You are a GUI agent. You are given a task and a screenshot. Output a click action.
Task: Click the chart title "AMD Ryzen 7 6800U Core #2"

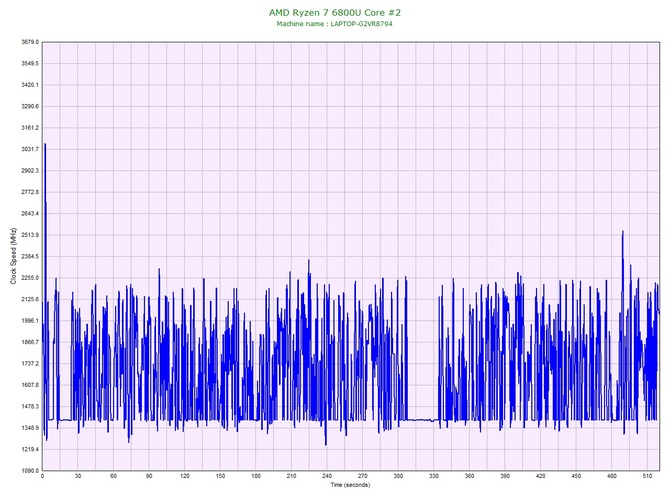tap(335, 12)
